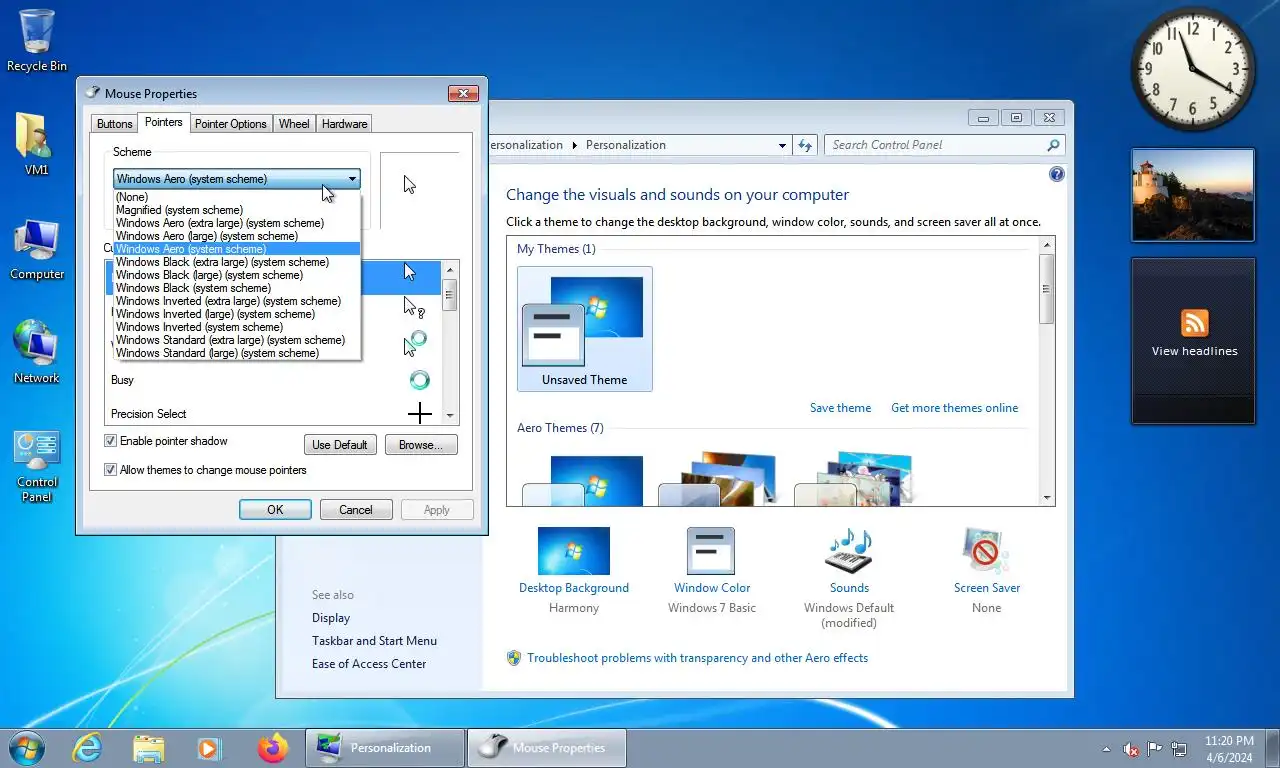1280x768 pixels.
Task: Select the VM1 folder desktop icon
Action: point(37,144)
